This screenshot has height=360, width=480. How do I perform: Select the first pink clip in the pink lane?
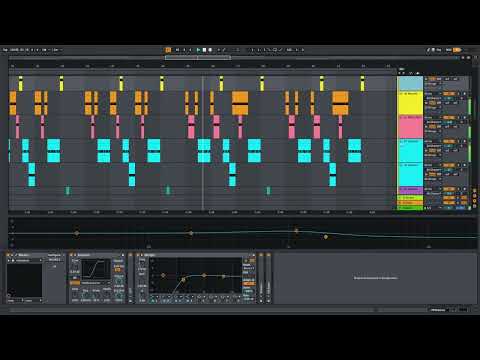(x=17, y=127)
